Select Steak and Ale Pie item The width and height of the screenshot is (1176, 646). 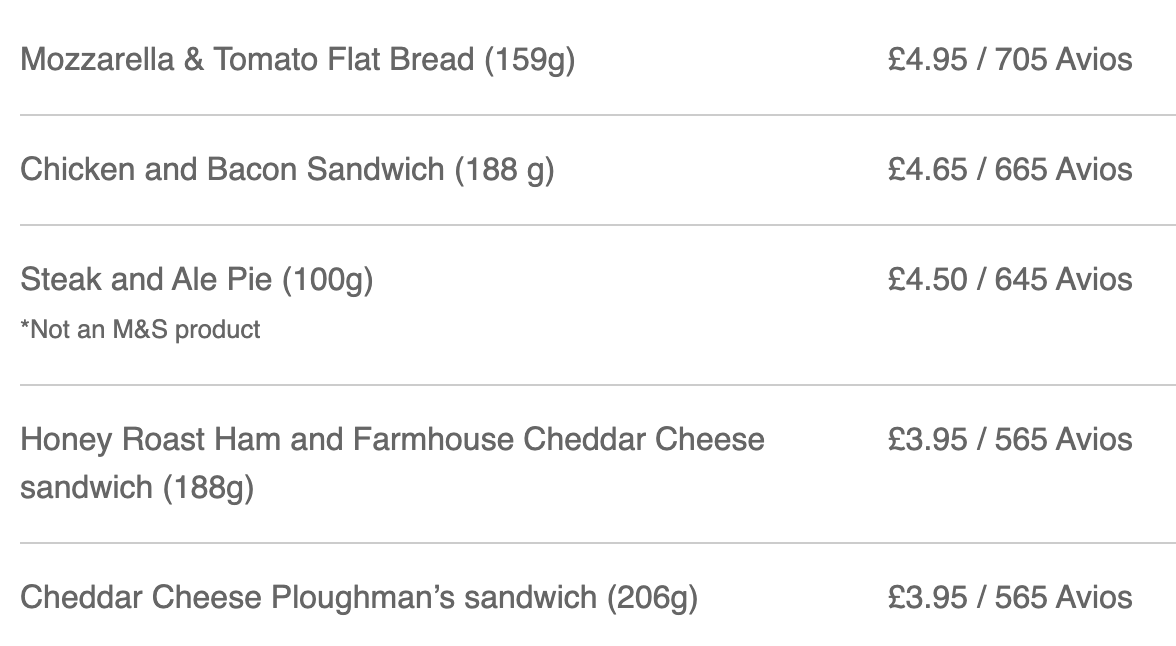[x=196, y=280]
